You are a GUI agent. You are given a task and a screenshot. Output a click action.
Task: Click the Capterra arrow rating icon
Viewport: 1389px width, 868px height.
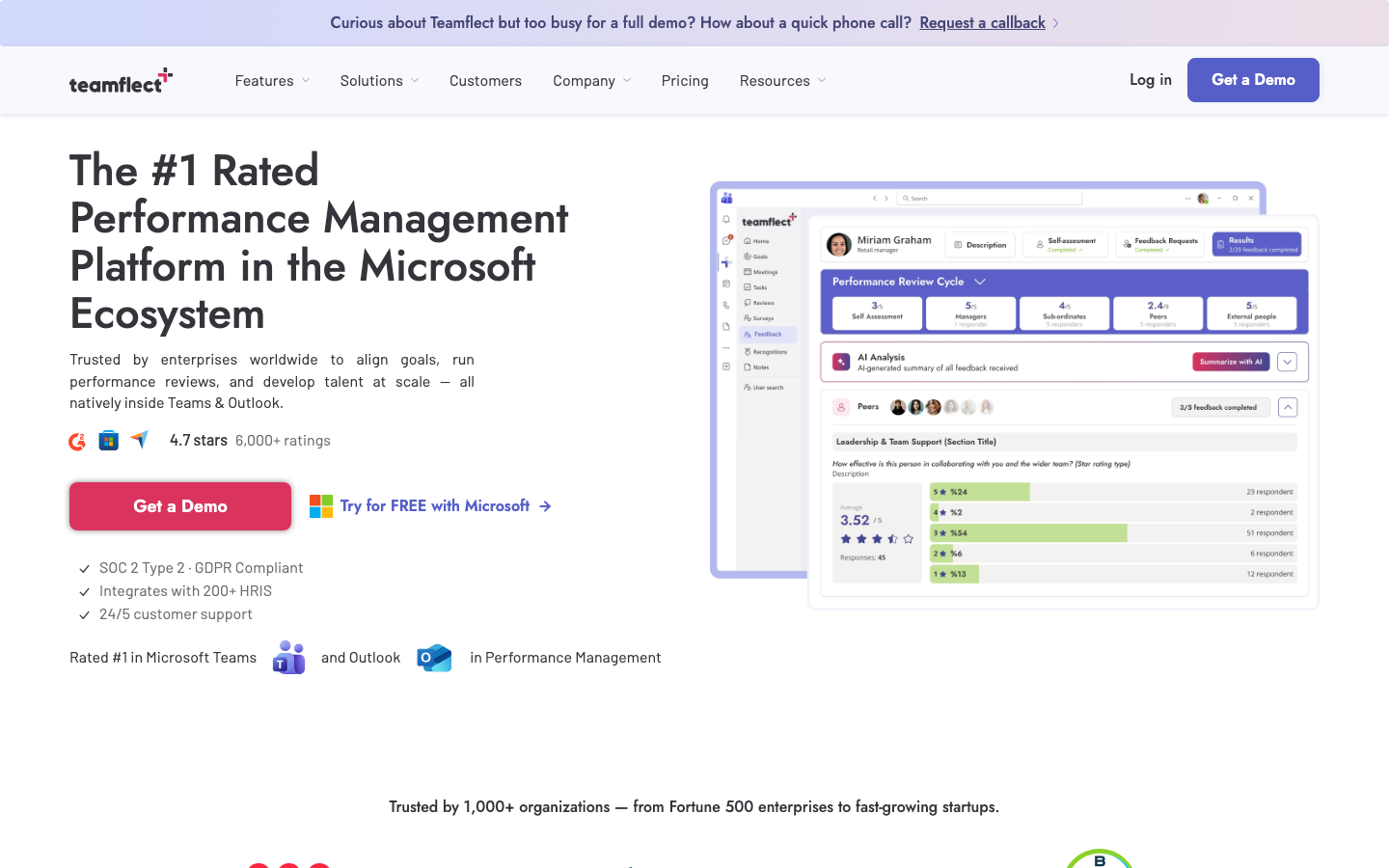[x=140, y=440]
